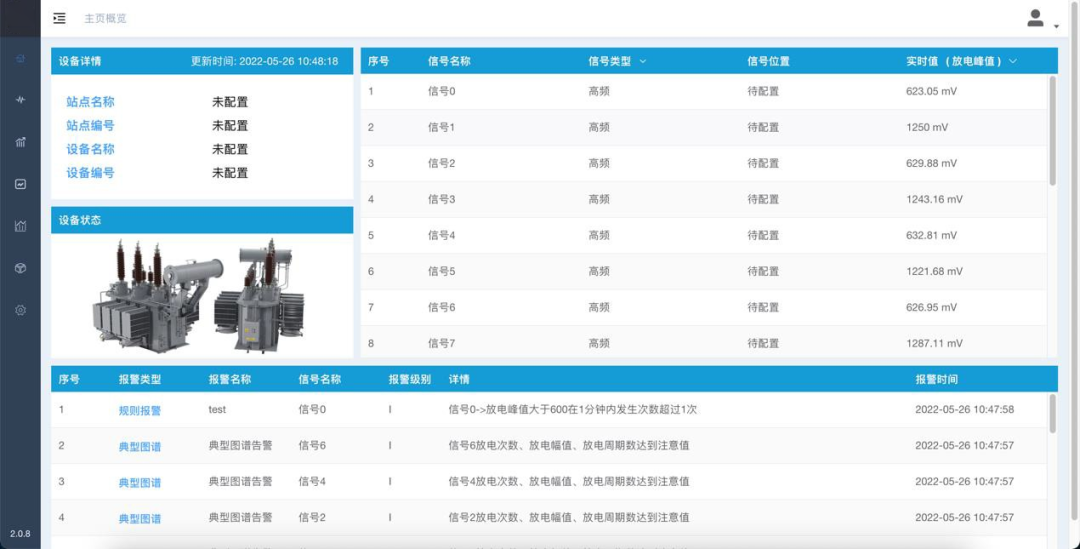Click the 信号4放电次数 detail text
Image resolution: width=1080 pixels, height=549 pixels.
[569, 481]
